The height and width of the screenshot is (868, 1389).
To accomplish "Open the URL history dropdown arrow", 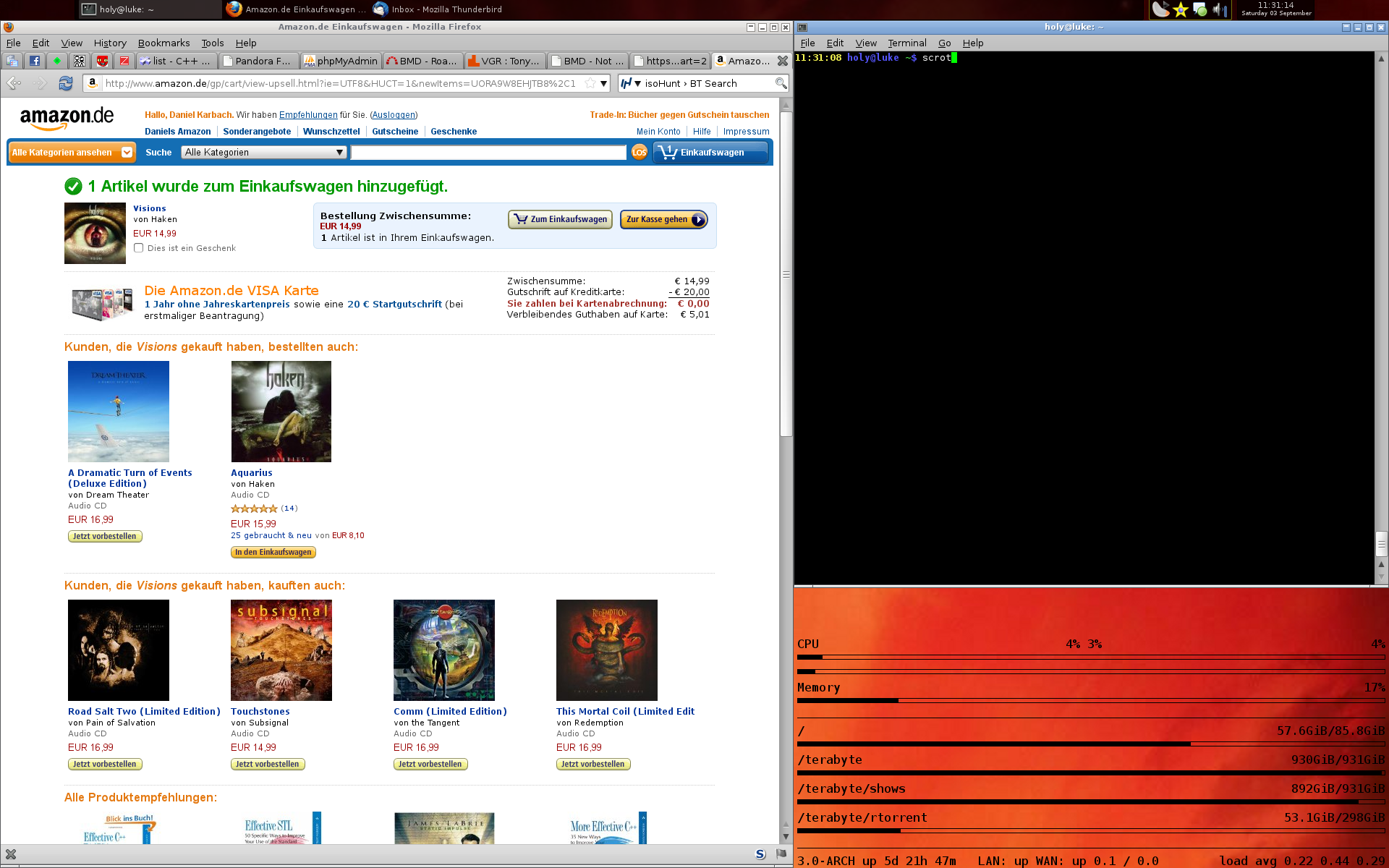I will 603,83.
